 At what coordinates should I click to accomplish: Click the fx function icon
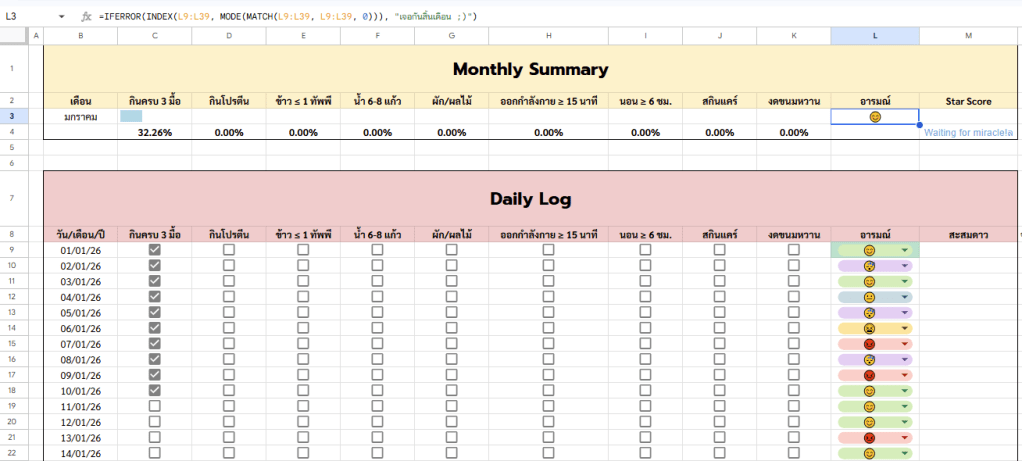point(87,17)
